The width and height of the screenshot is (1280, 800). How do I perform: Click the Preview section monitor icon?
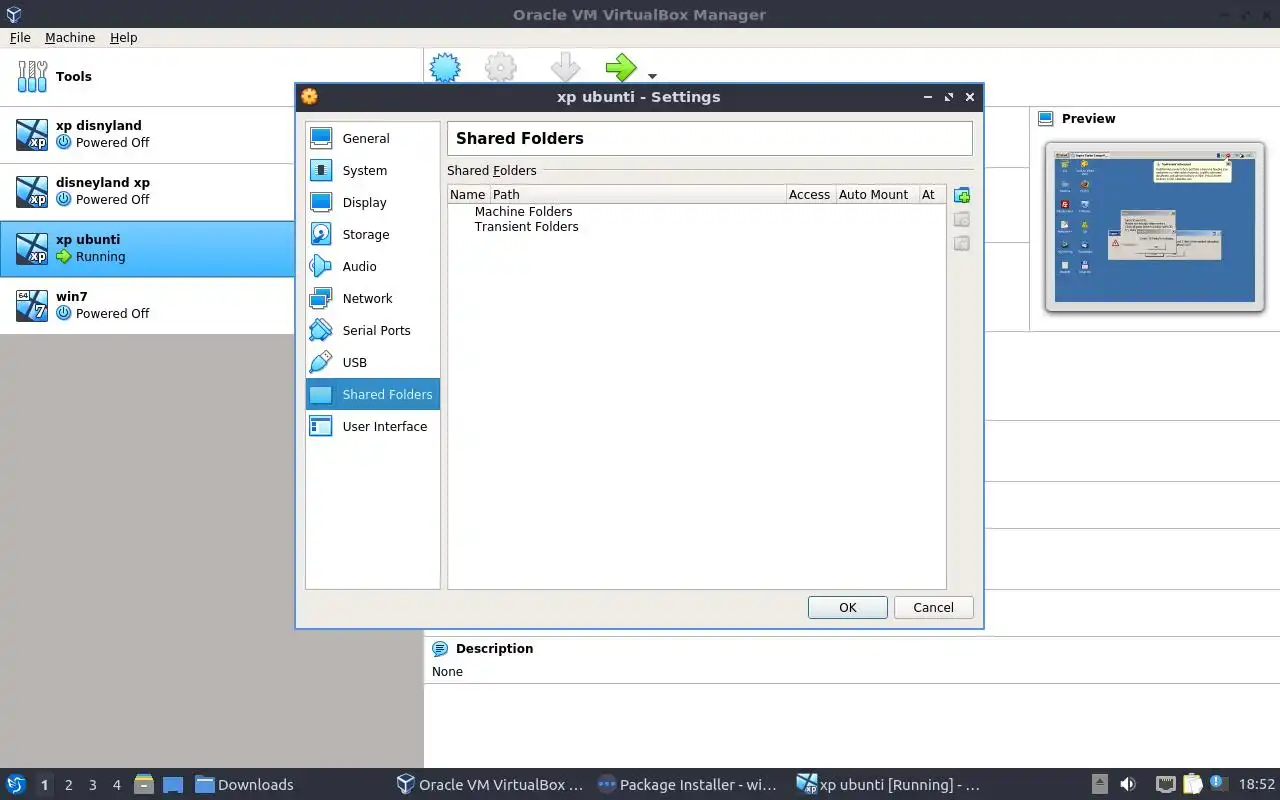(1045, 118)
